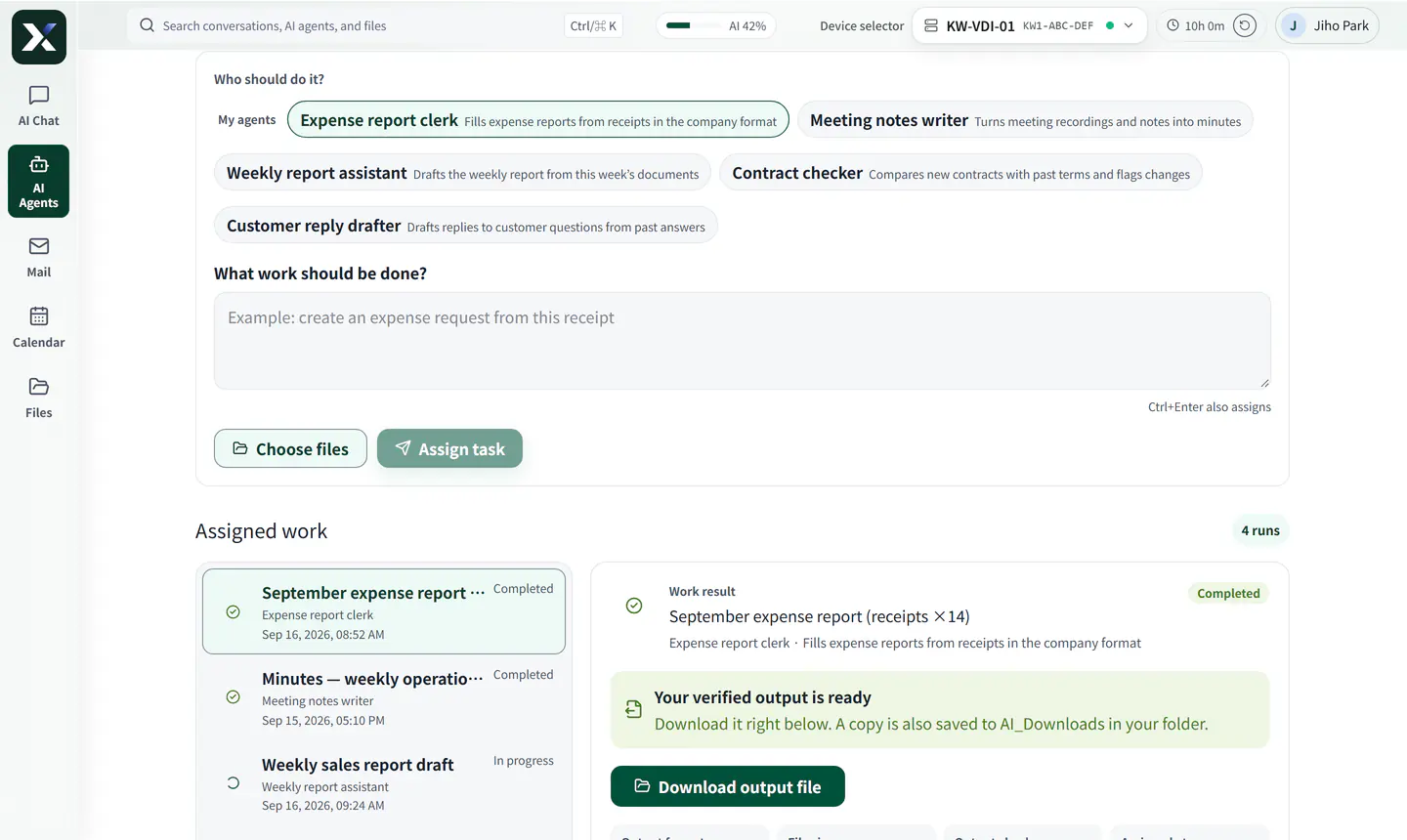The height and width of the screenshot is (840, 1407).
Task: Click the server icon beside KW-VDI-01
Action: pos(931,25)
